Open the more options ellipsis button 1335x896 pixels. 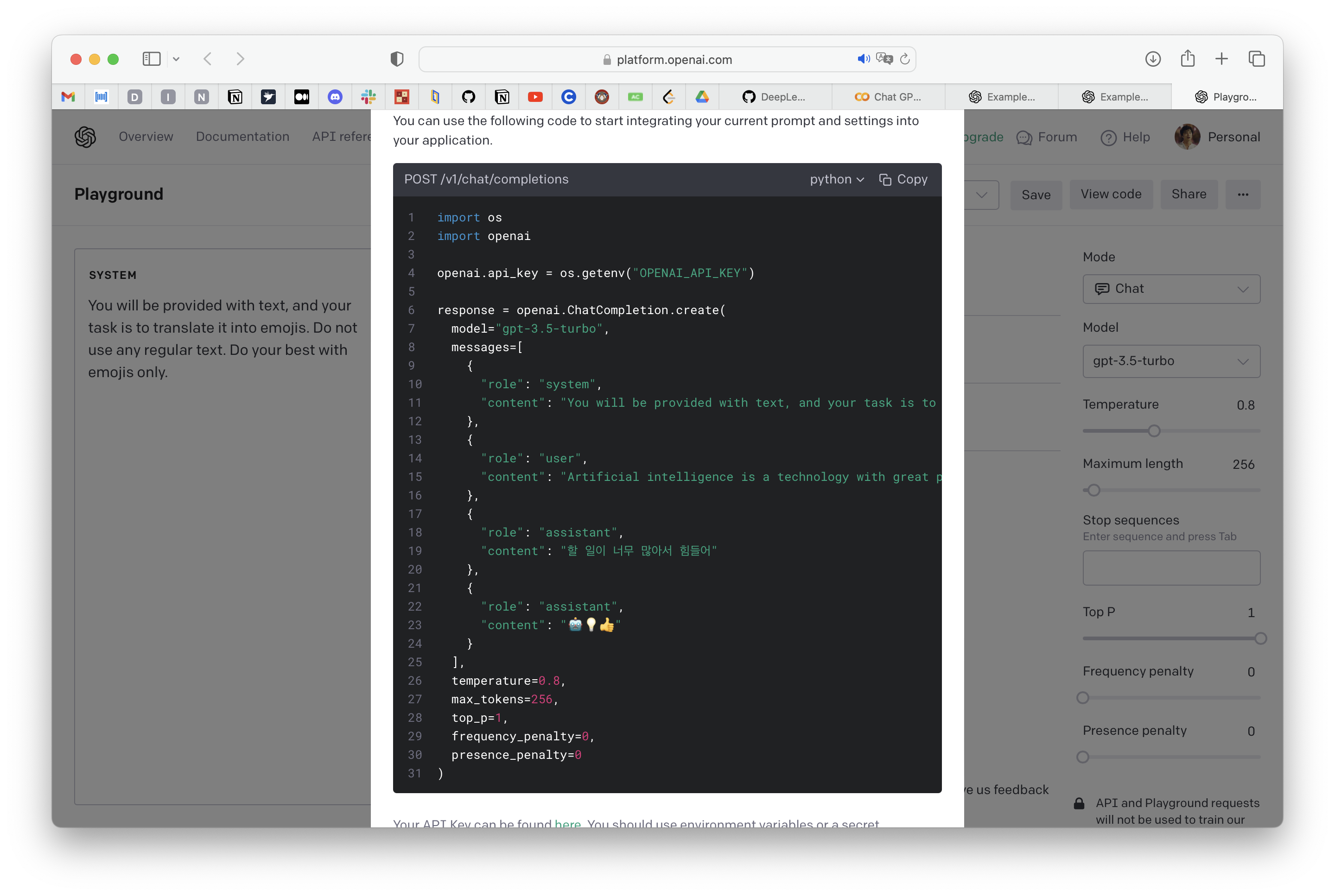[1242, 194]
